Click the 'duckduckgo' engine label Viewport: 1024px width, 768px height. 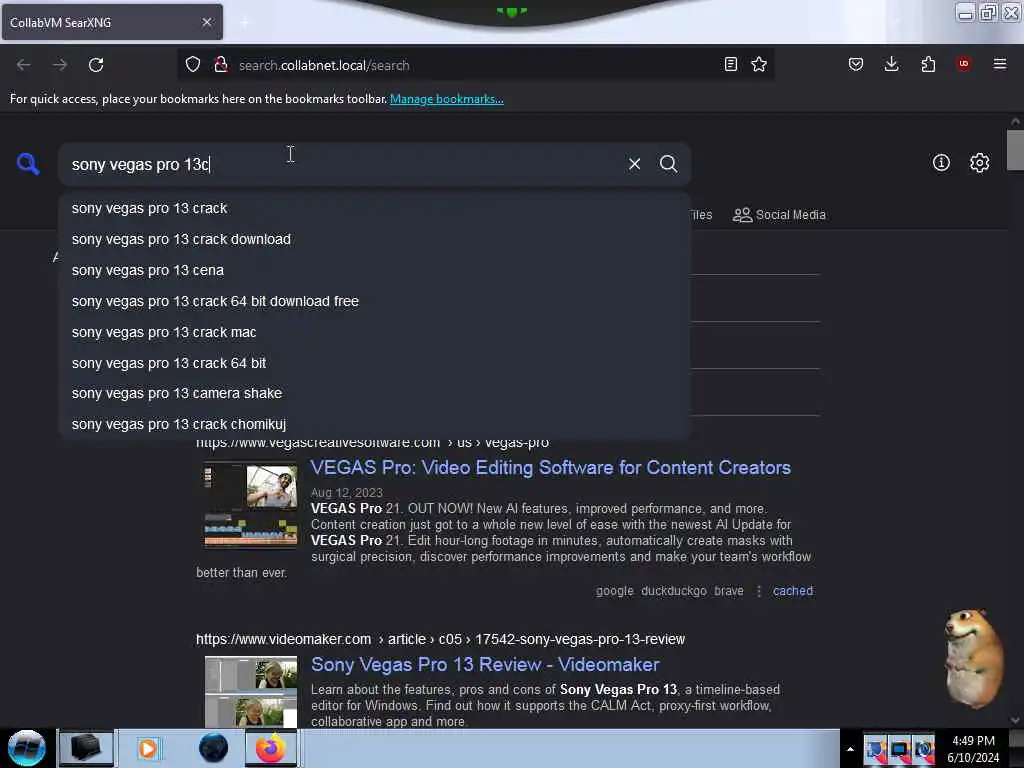click(x=673, y=591)
